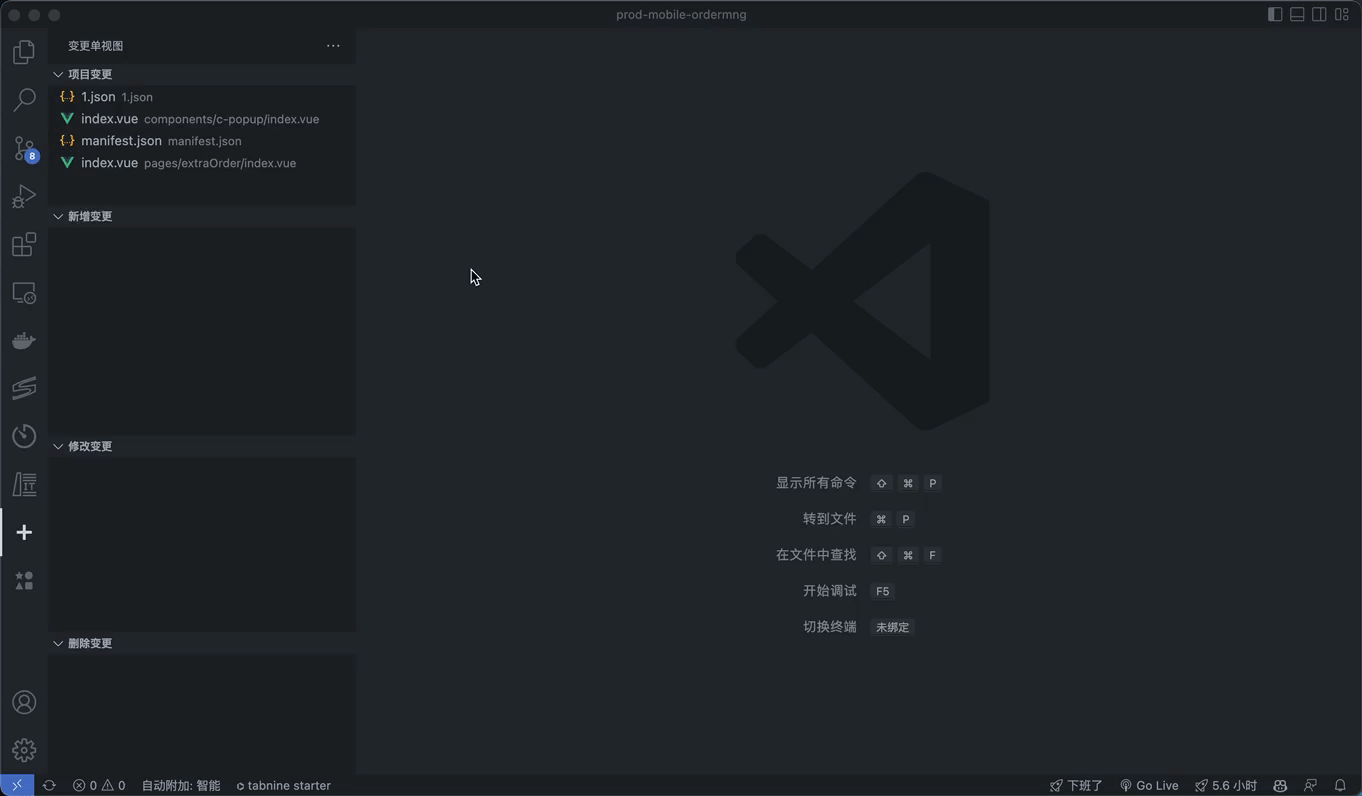This screenshot has width=1362, height=796.
Task: Open the Manage gear menu
Action: (24, 750)
